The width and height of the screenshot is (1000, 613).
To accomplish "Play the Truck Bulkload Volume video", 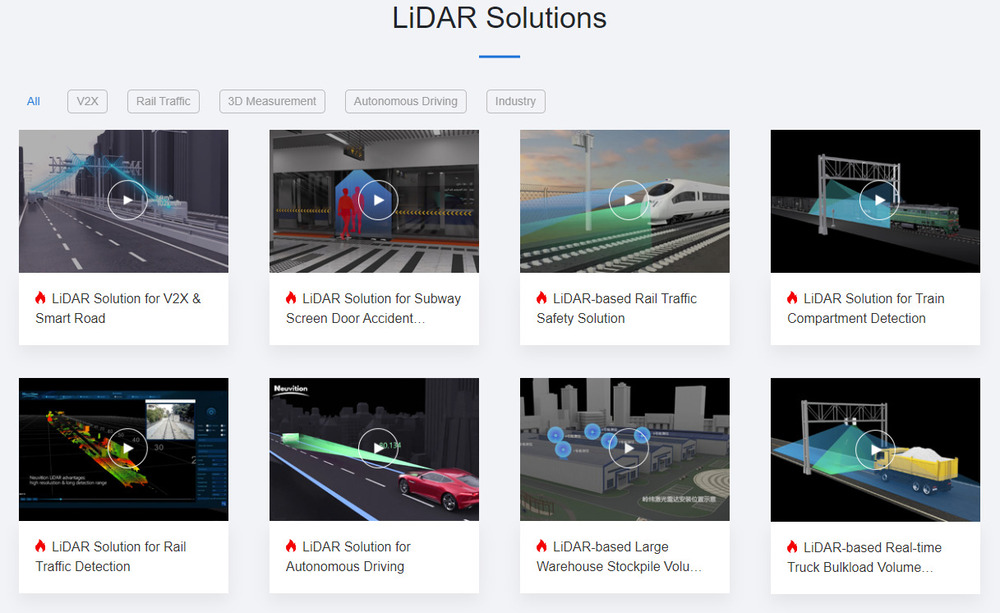I will pyautogui.click(x=878, y=448).
